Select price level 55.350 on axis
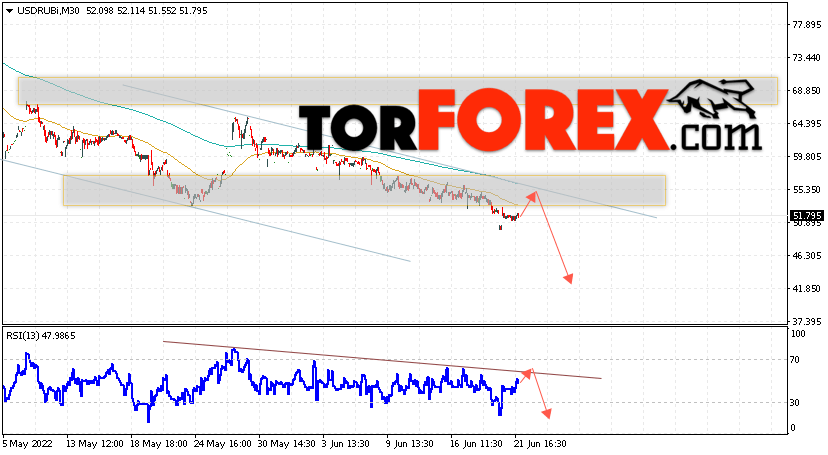 click(806, 189)
